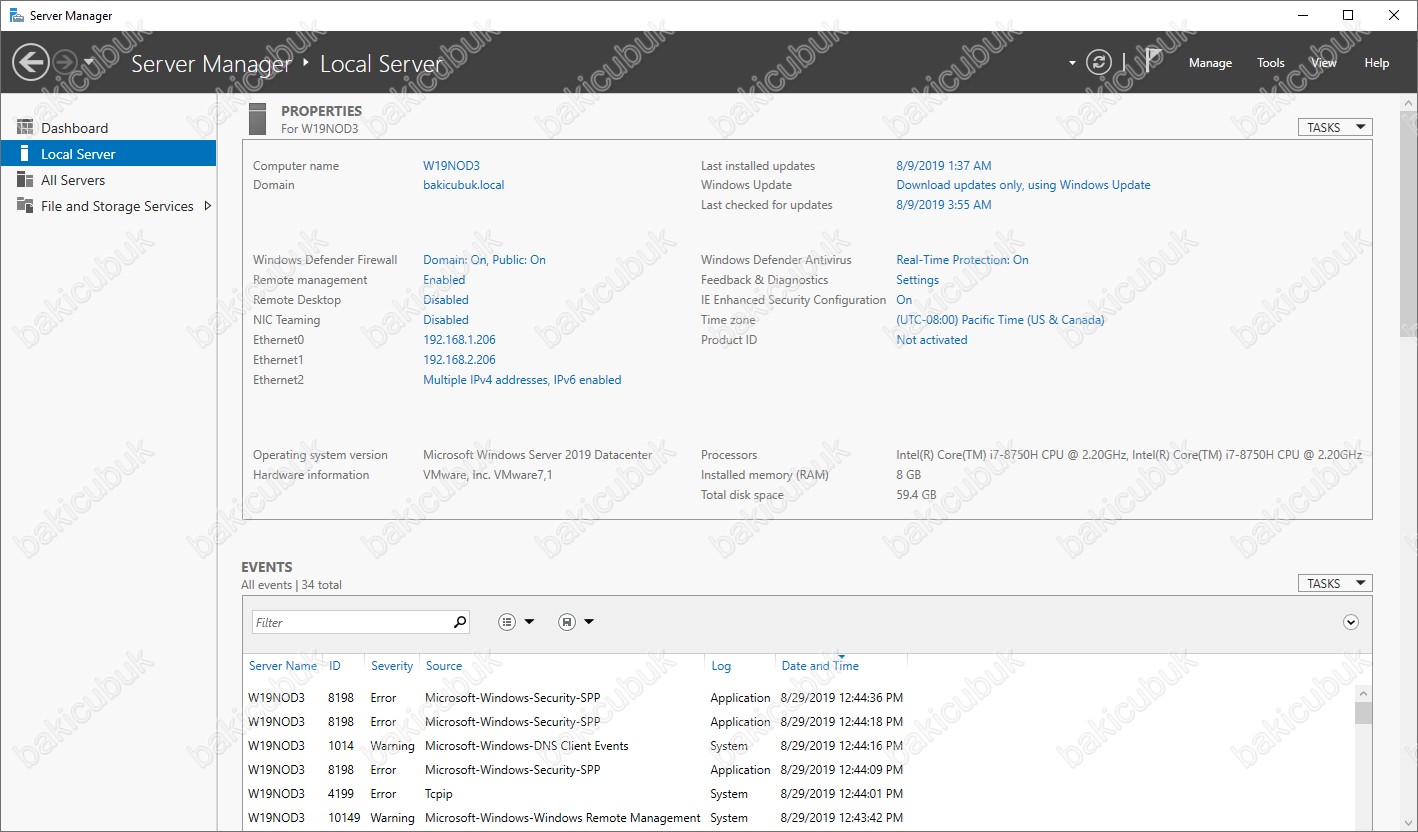
Task: Click IE Enhanced Security Configuration On link
Action: point(904,300)
